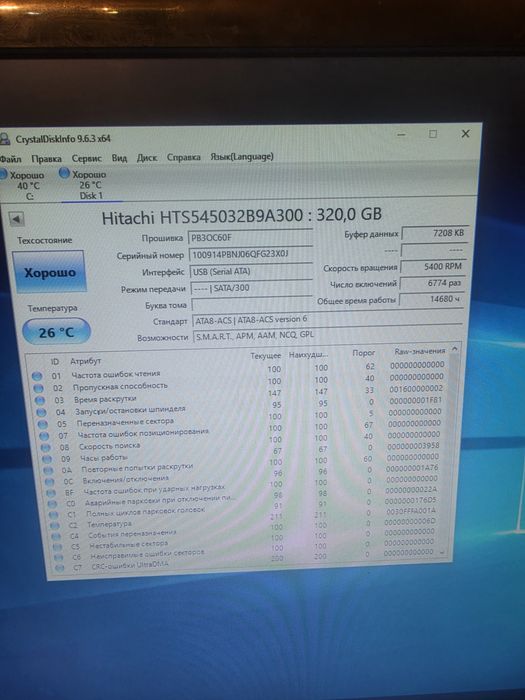The image size is (525, 700).
Task: Click the blue health icon of Disk 1
Action: (65, 173)
